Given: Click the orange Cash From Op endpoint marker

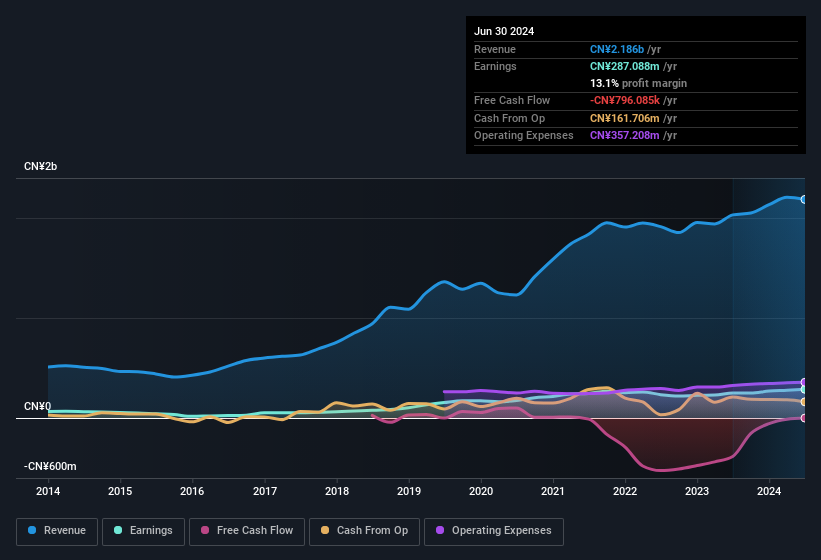Looking at the screenshot, I should tap(804, 402).
